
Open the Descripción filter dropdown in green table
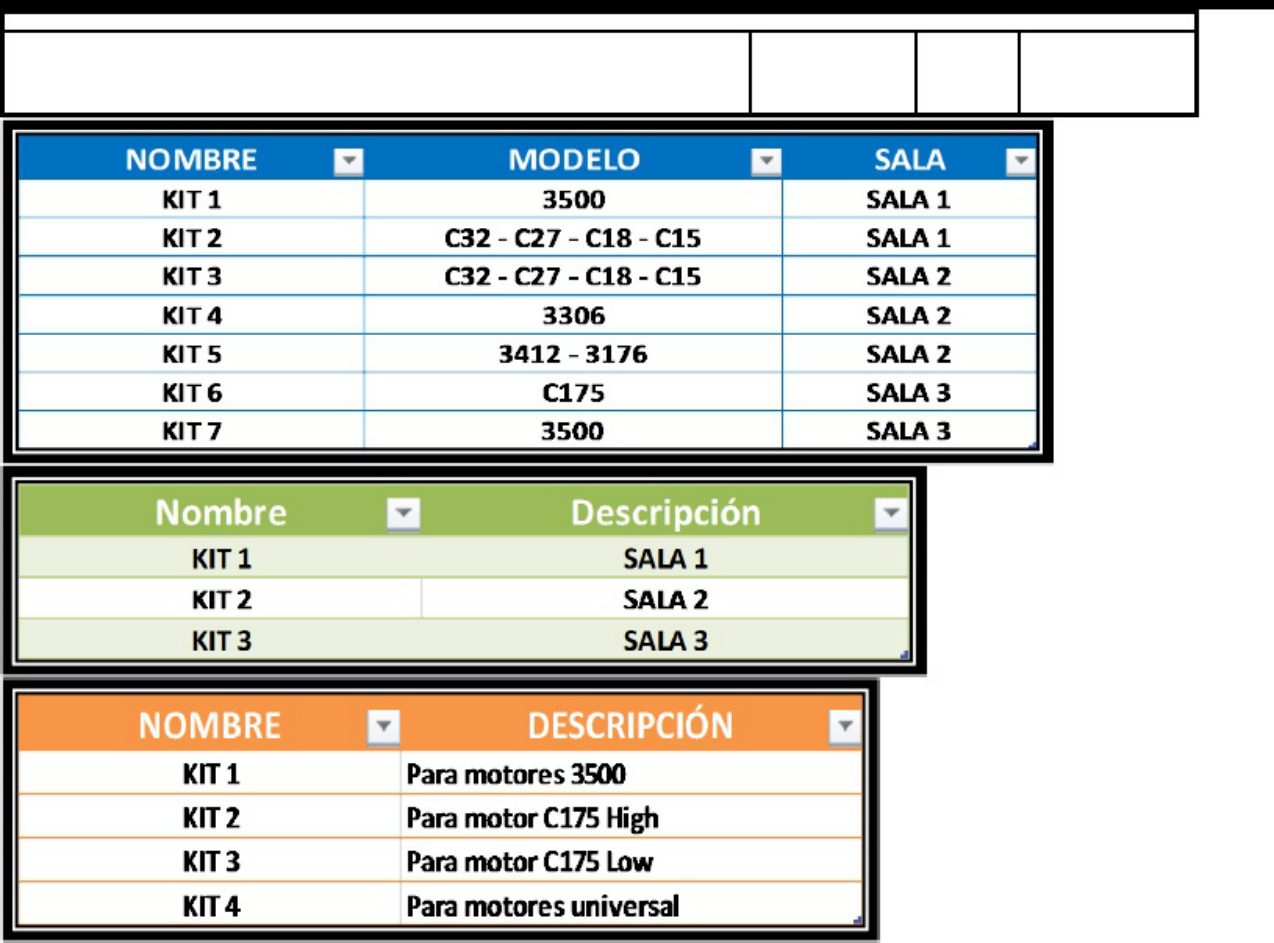890,515
